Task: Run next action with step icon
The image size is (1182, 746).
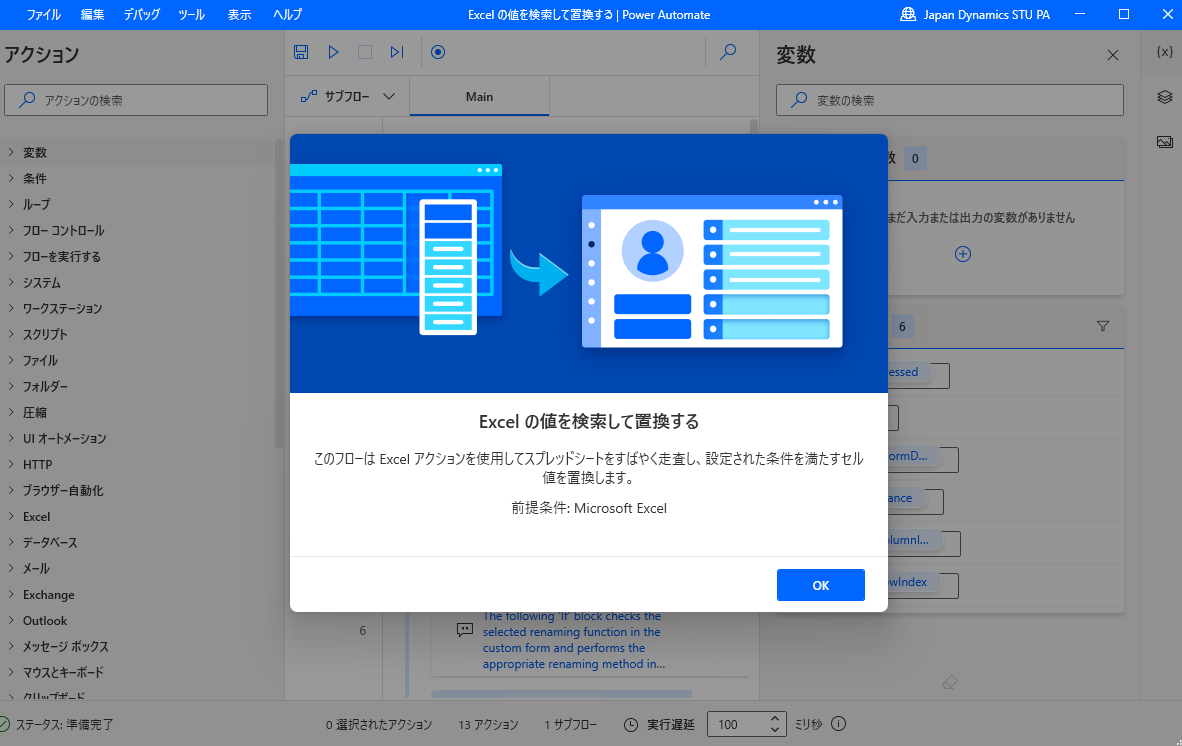Action: (x=397, y=52)
